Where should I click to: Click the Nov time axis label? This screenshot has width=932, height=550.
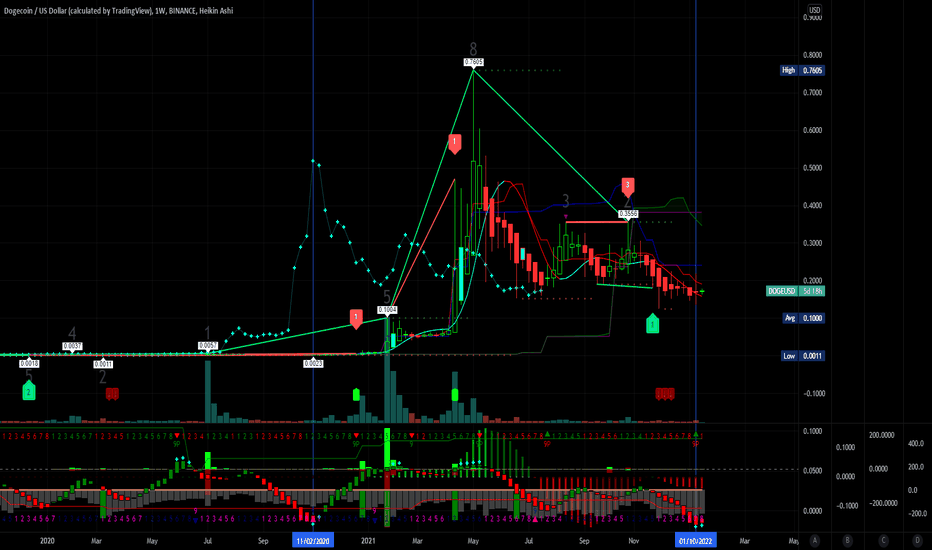634,540
